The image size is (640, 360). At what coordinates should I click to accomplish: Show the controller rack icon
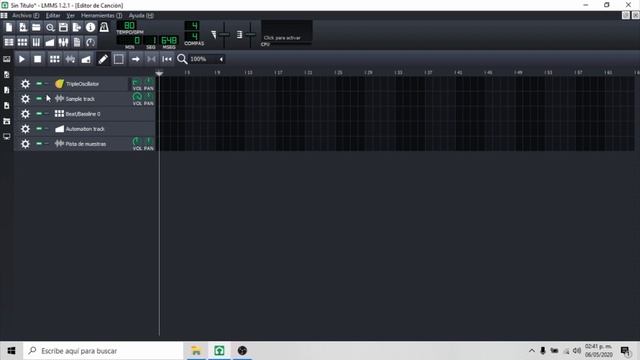pos(90,42)
